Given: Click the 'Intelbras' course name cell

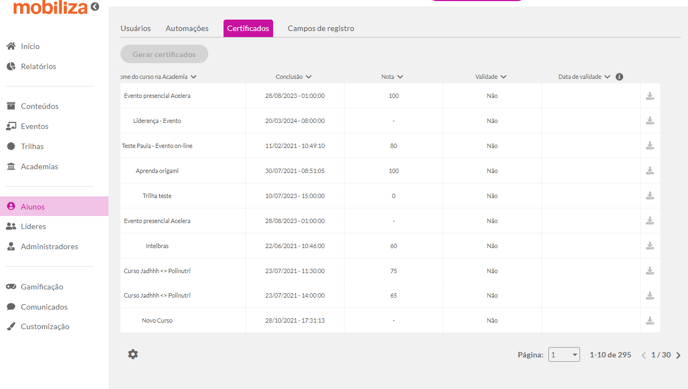Looking at the screenshot, I should (157, 246).
